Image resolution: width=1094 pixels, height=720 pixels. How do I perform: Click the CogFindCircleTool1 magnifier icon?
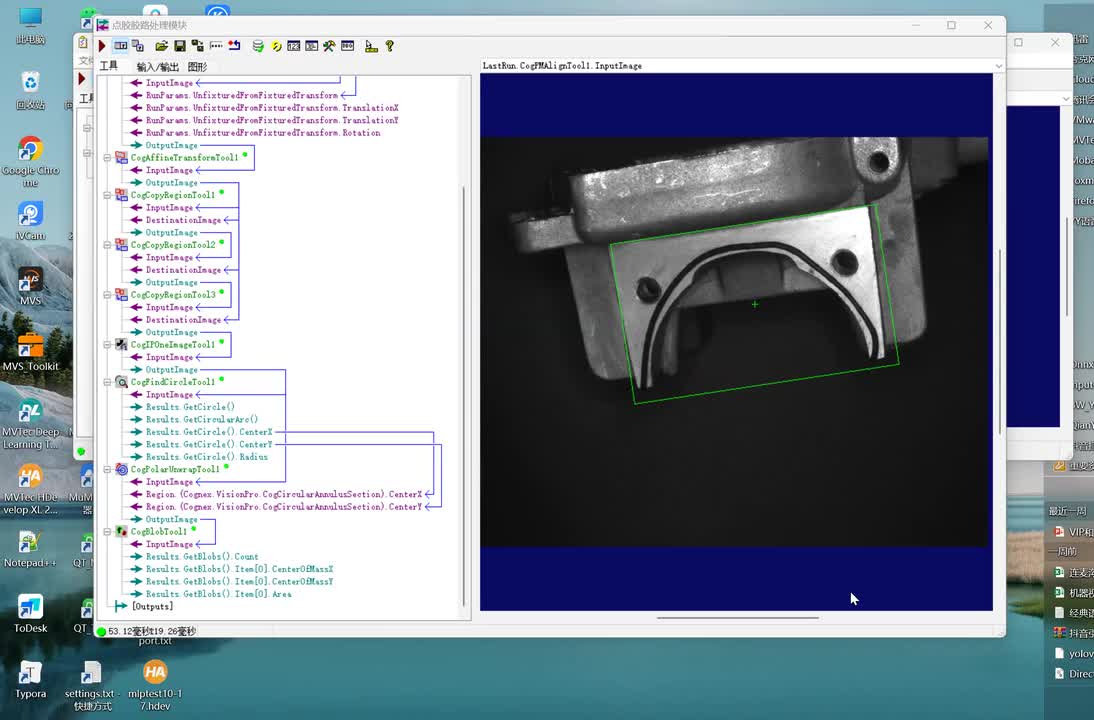(121, 382)
